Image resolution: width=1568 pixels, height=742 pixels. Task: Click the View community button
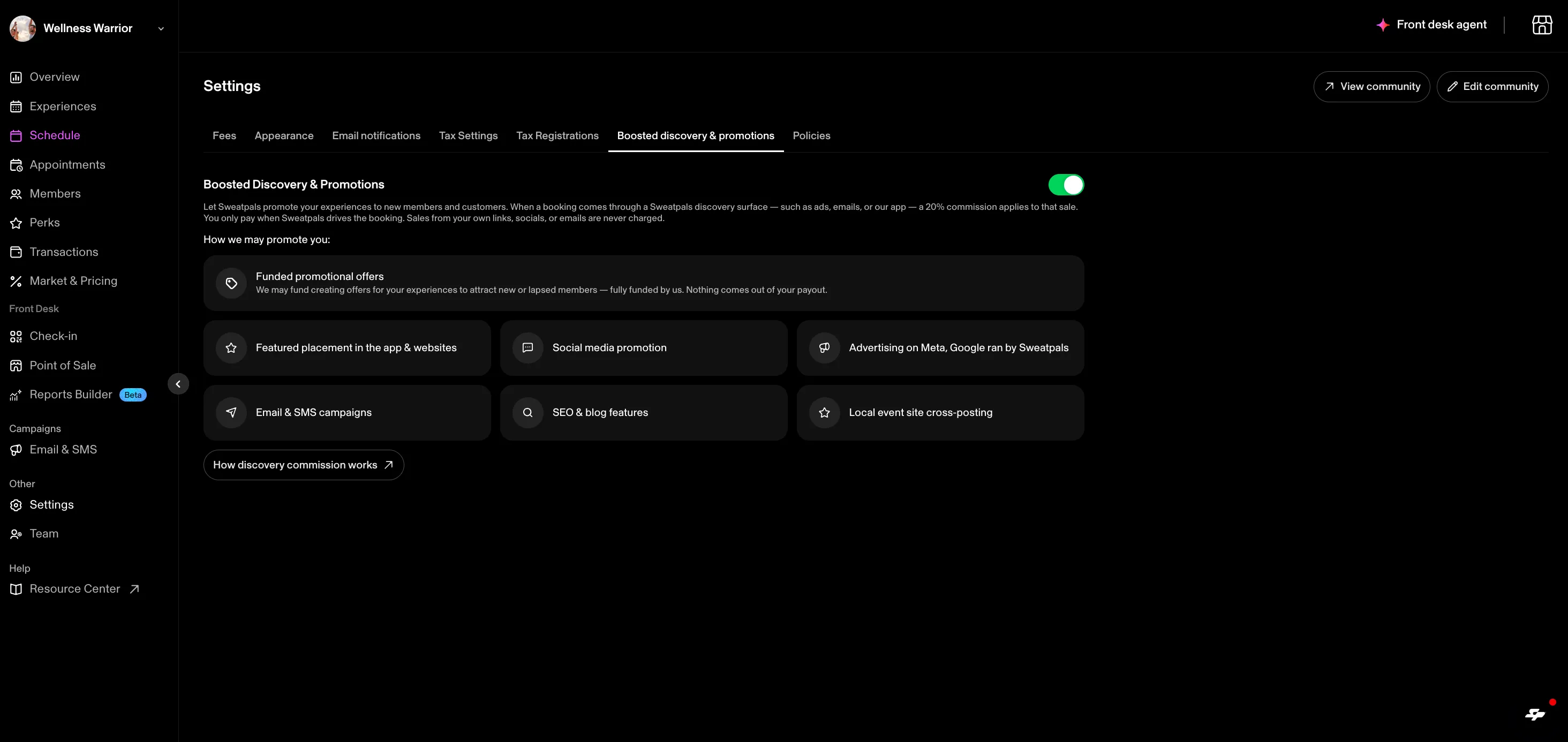point(1371,86)
